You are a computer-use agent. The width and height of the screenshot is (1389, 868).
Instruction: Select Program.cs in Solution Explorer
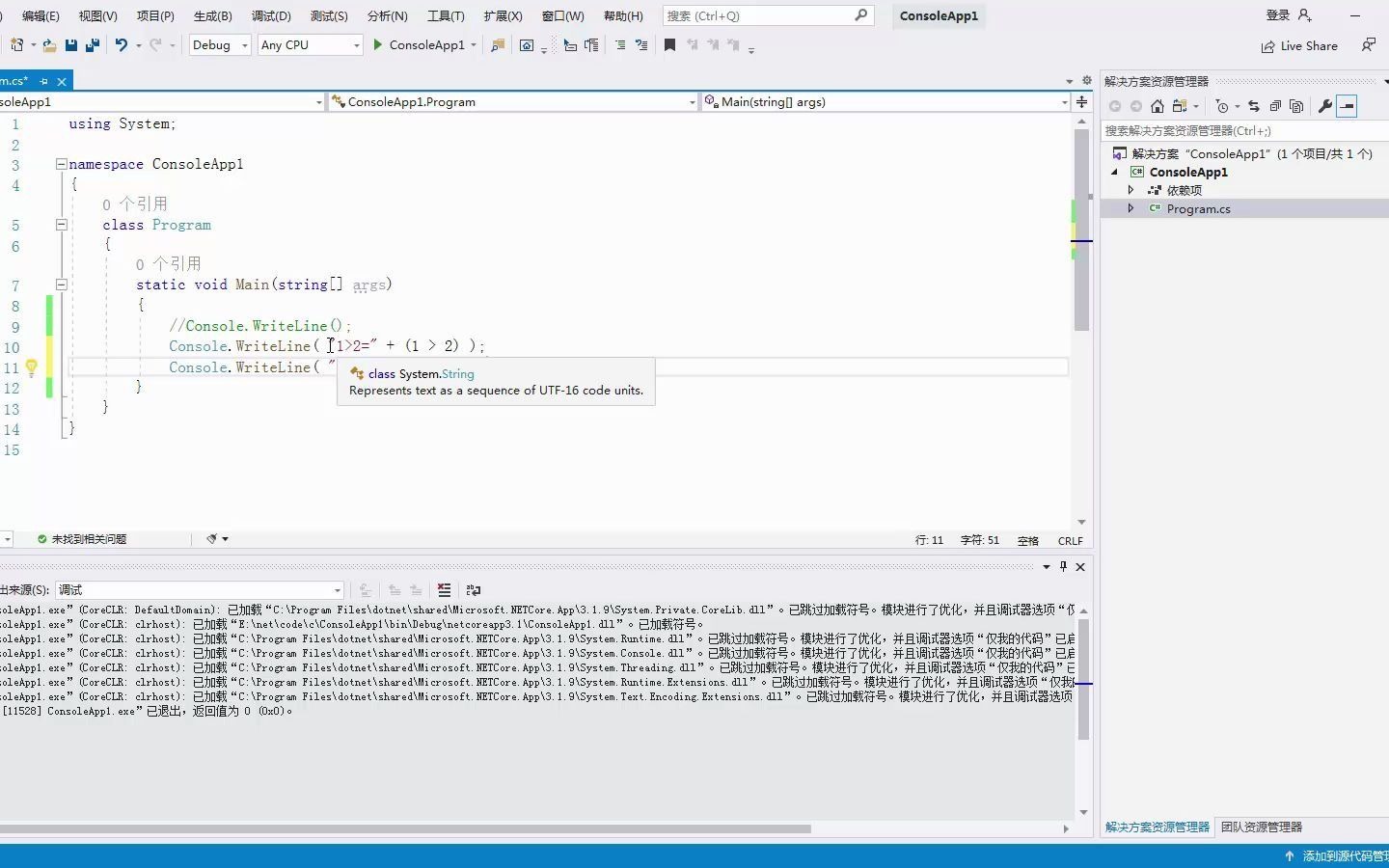coord(1198,208)
